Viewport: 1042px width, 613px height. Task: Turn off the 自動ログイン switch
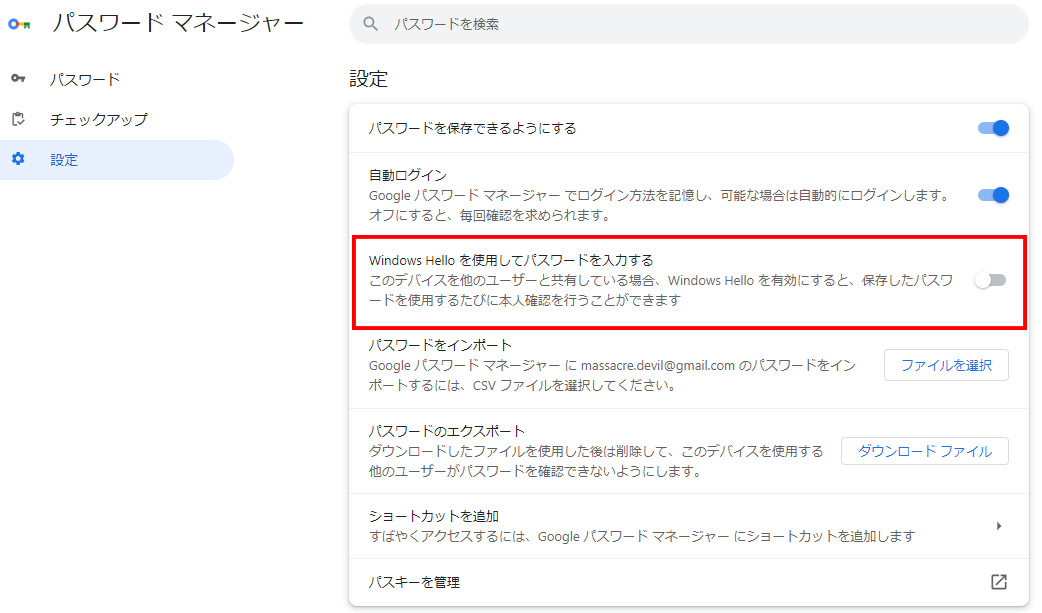point(993,195)
